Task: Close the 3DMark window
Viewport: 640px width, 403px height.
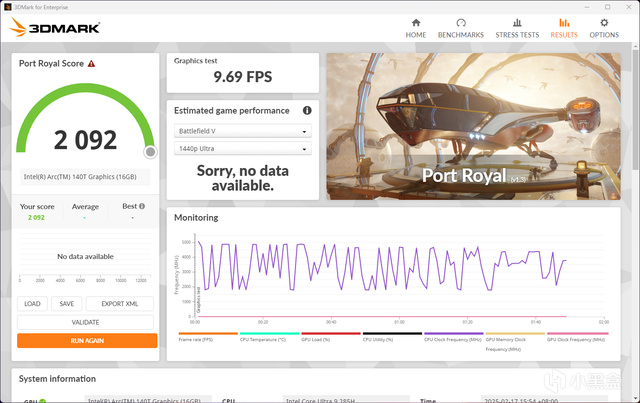Action: tap(629, 7)
